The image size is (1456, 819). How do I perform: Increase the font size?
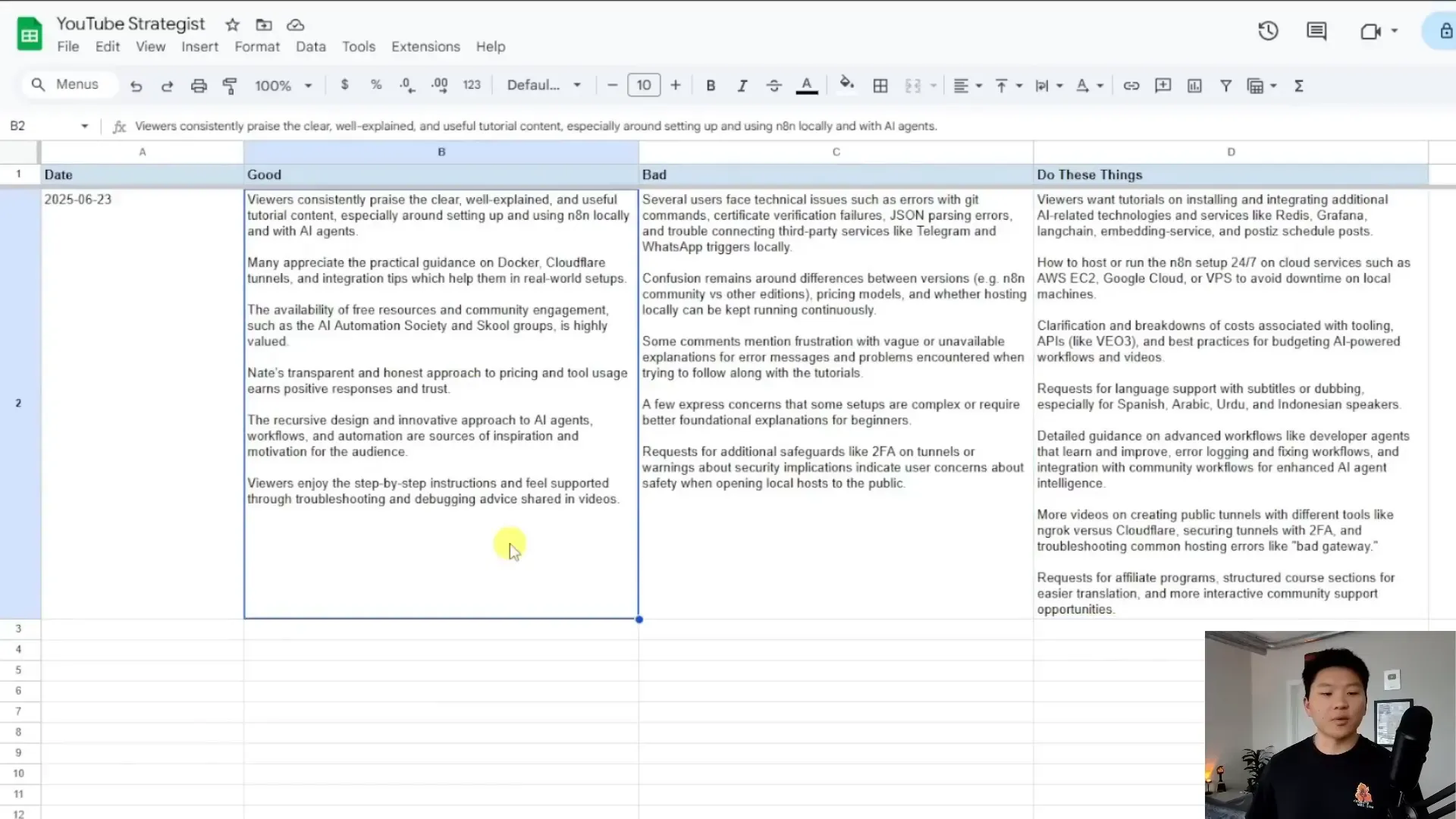[675, 85]
